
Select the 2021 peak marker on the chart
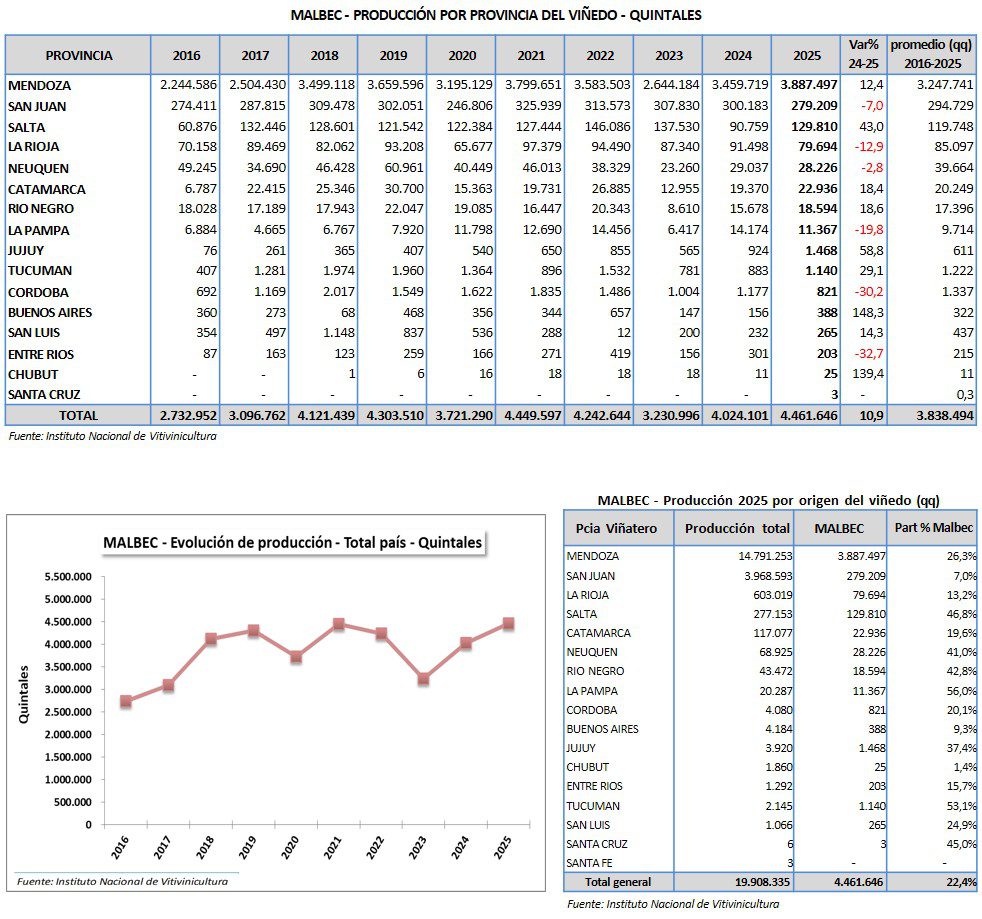[339, 624]
